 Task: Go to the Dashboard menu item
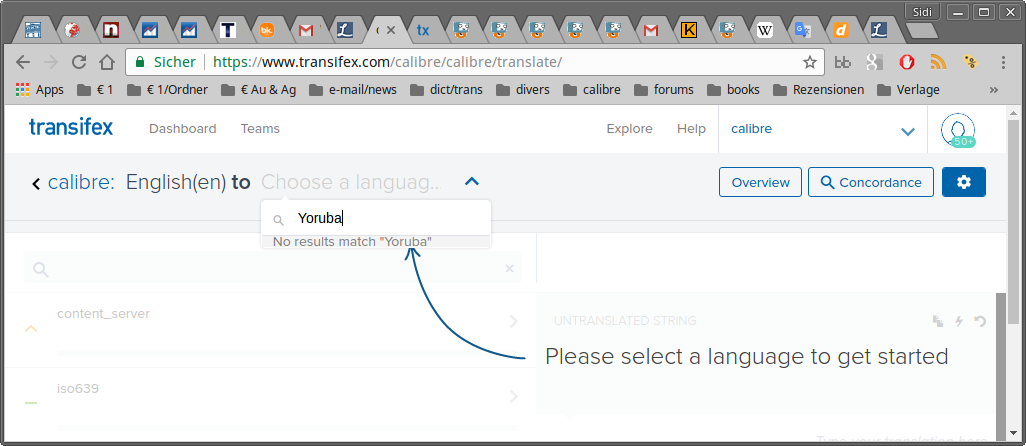pos(183,129)
